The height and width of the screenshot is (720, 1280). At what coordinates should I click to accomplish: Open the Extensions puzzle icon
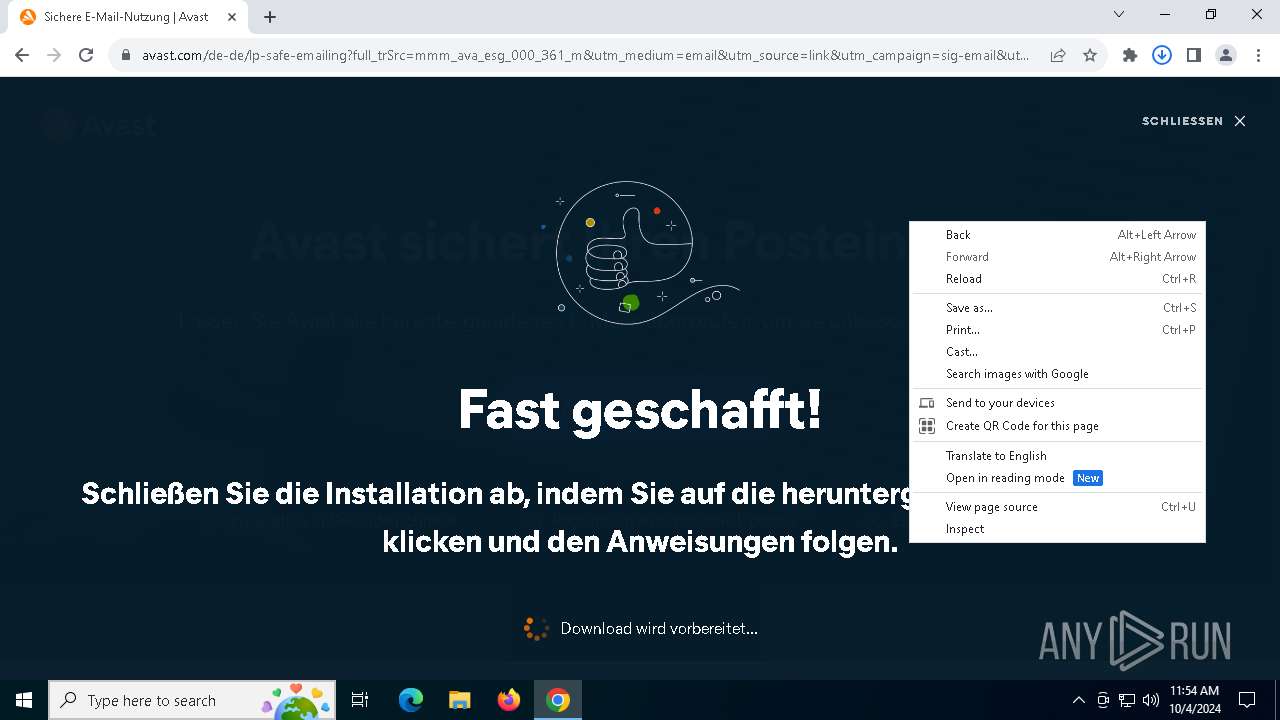pos(1130,56)
